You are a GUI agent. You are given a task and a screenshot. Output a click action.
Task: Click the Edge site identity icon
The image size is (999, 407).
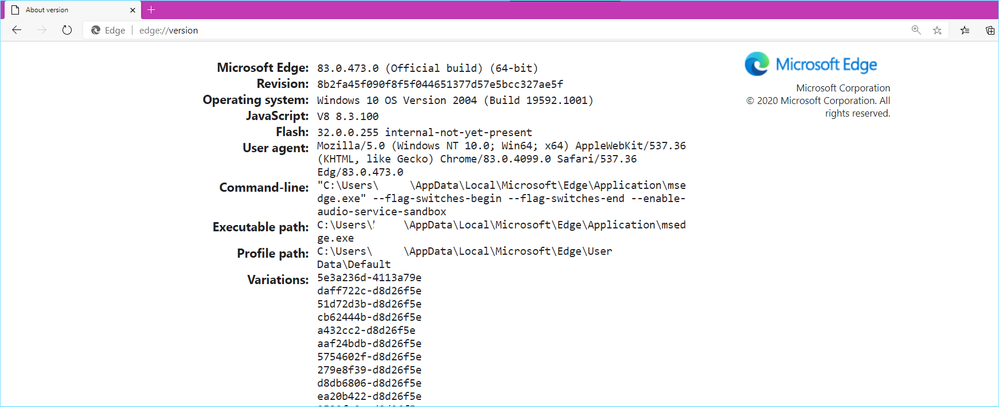click(96, 30)
